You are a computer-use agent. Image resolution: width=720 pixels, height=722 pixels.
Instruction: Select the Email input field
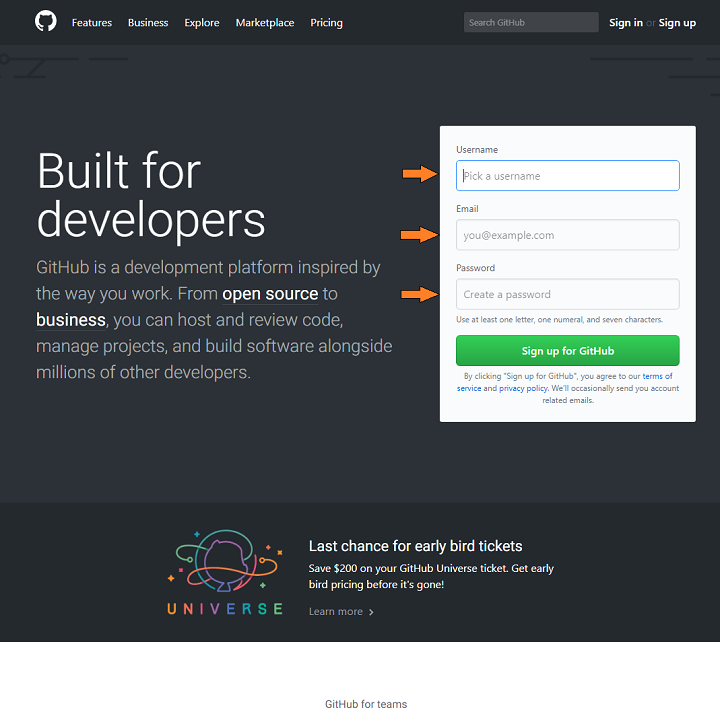coord(568,235)
